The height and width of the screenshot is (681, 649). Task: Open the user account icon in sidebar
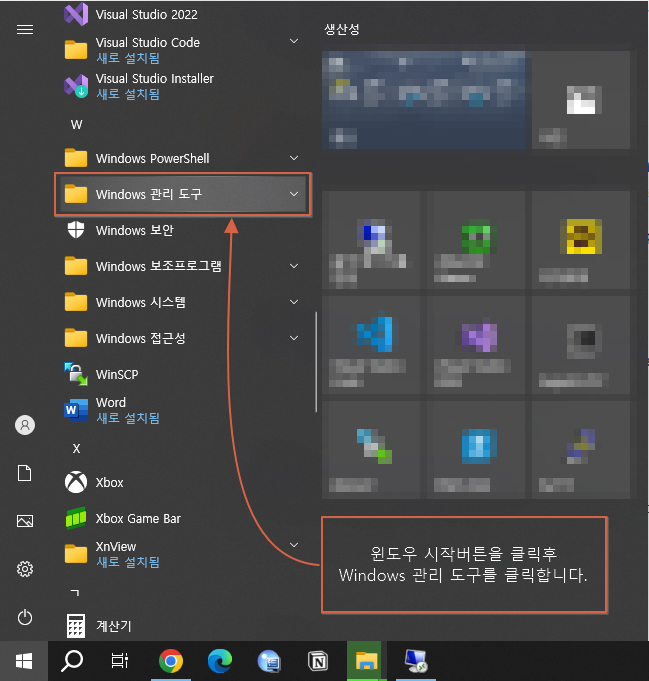point(25,425)
